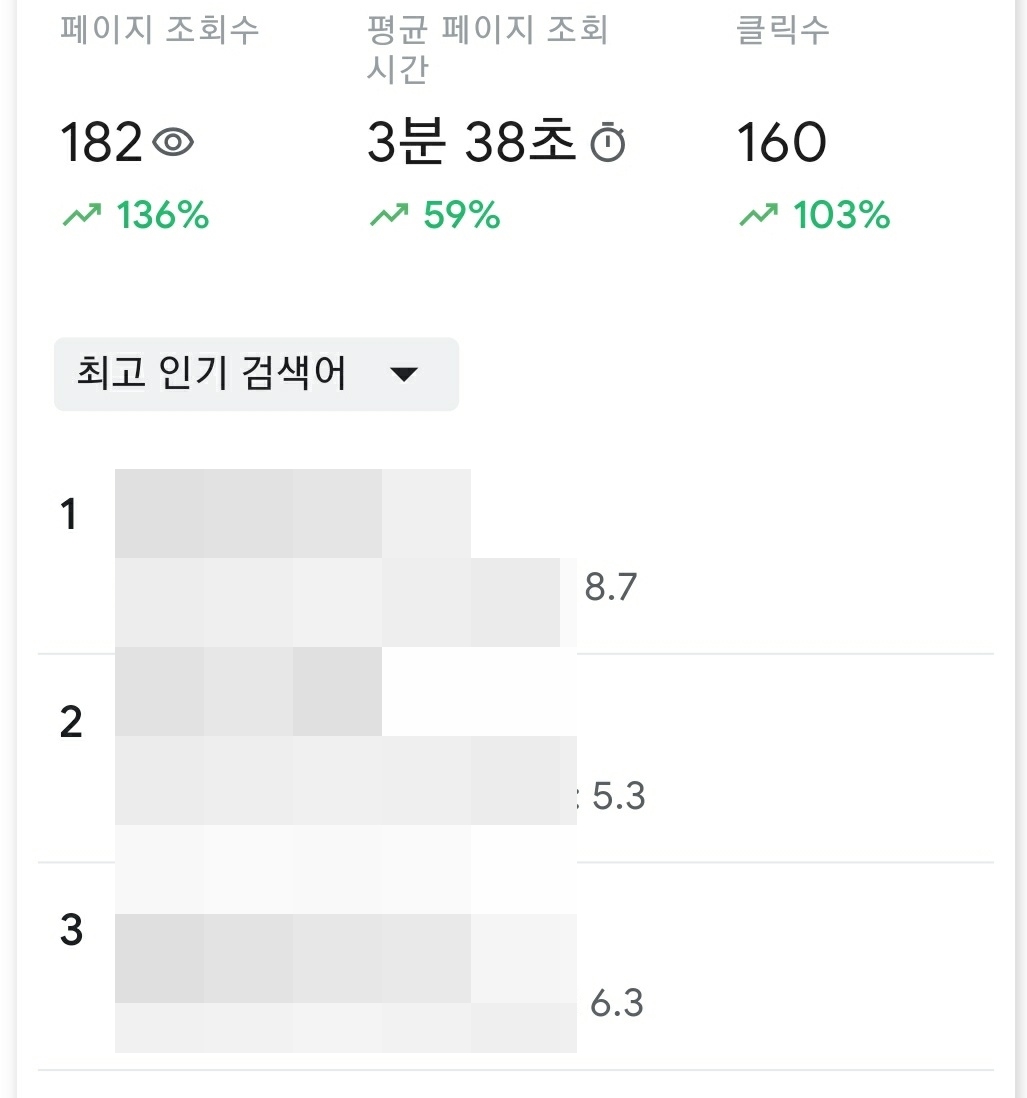Click the 182 page view count
This screenshot has height=1098, width=1027.
[x=100, y=143]
